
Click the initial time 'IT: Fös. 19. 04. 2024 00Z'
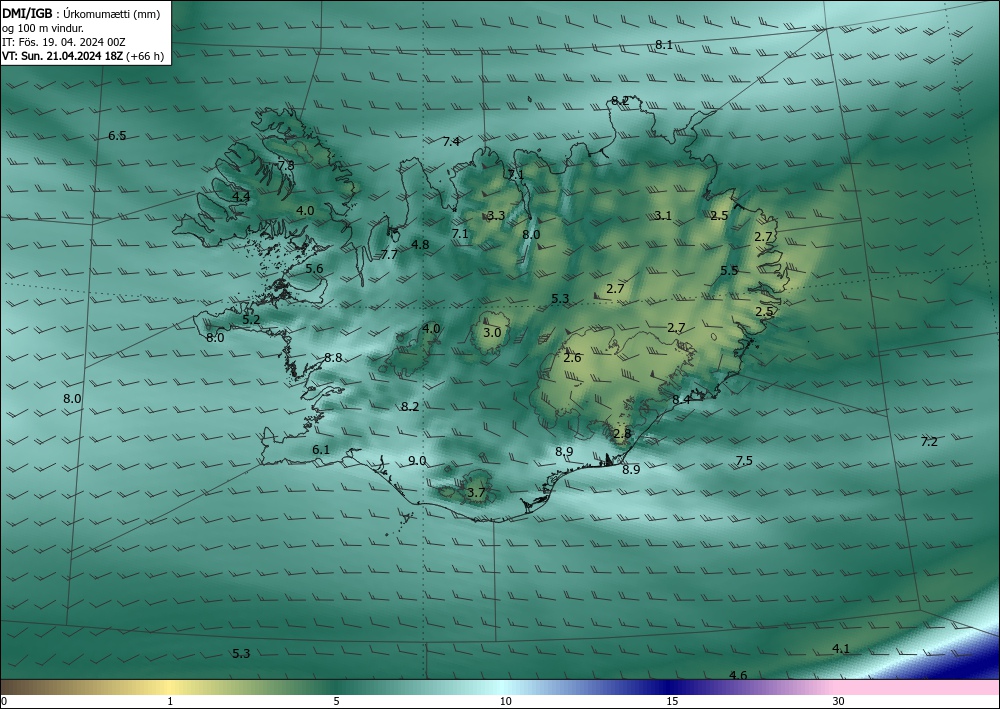pyautogui.click(x=64, y=42)
